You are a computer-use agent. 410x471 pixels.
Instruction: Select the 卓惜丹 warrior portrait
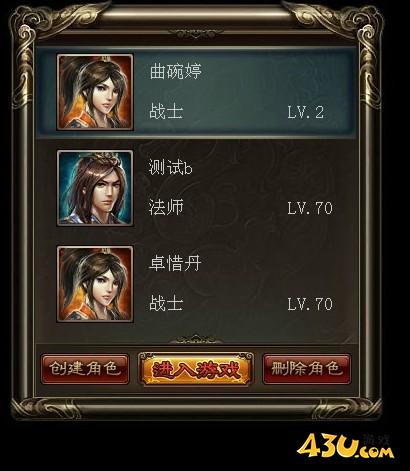point(95,284)
